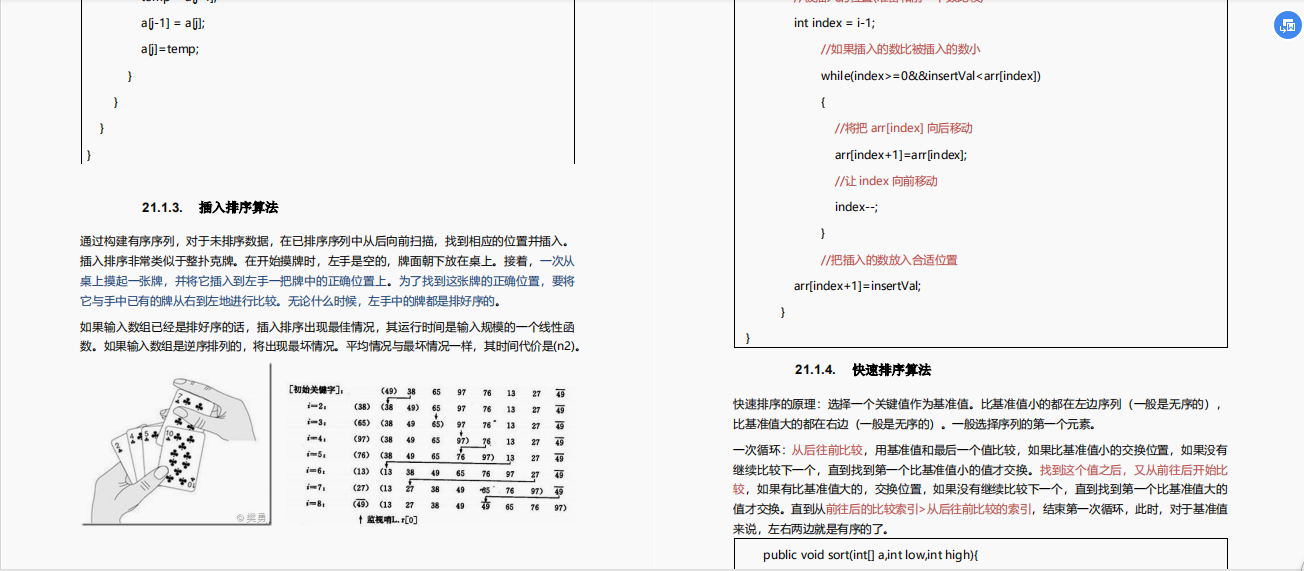Viewport: 1304px width, 571px height.
Task: Click the heading "21.1.3. 插入排序算法"
Action: tap(209, 208)
